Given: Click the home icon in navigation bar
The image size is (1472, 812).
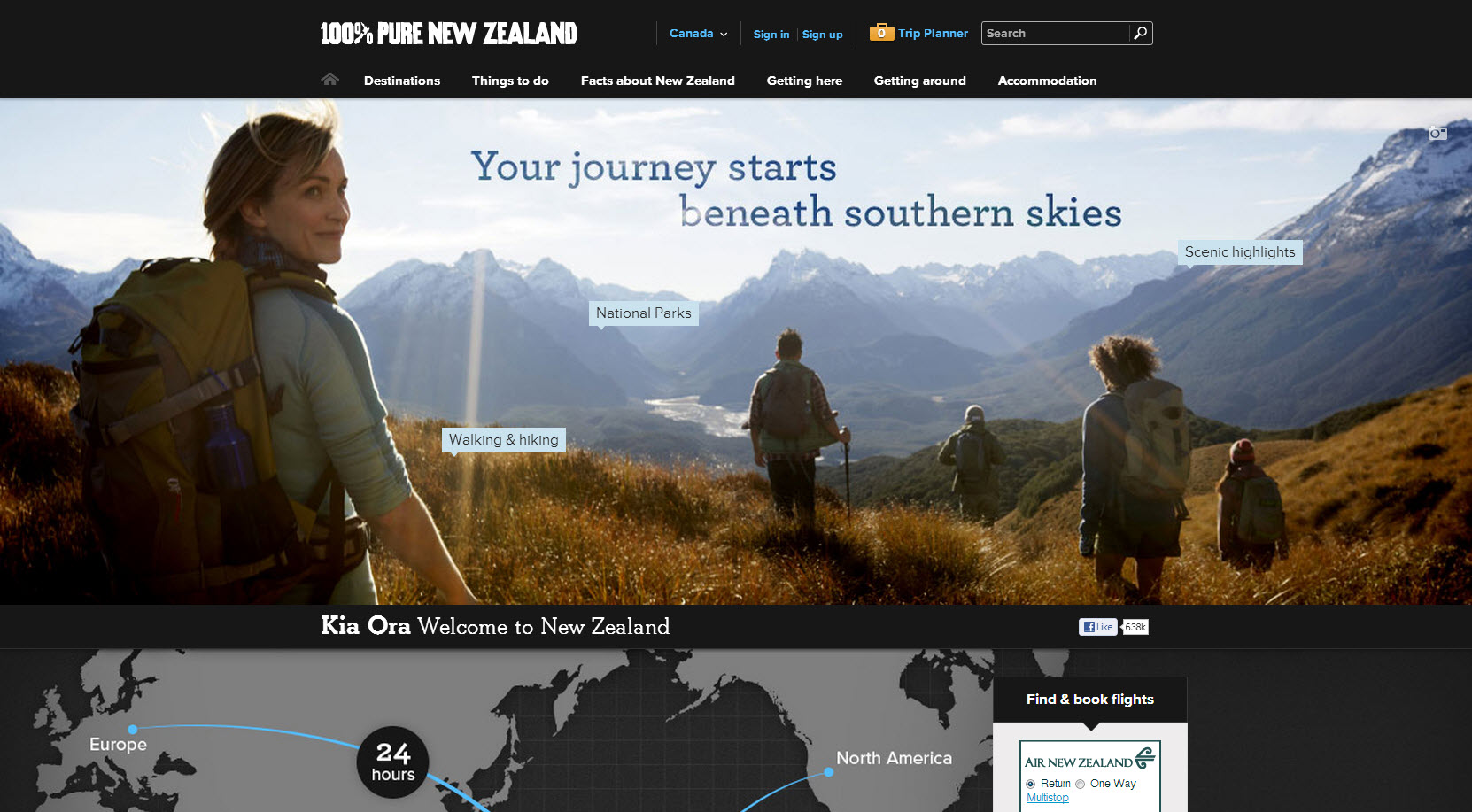Looking at the screenshot, I should click(330, 79).
